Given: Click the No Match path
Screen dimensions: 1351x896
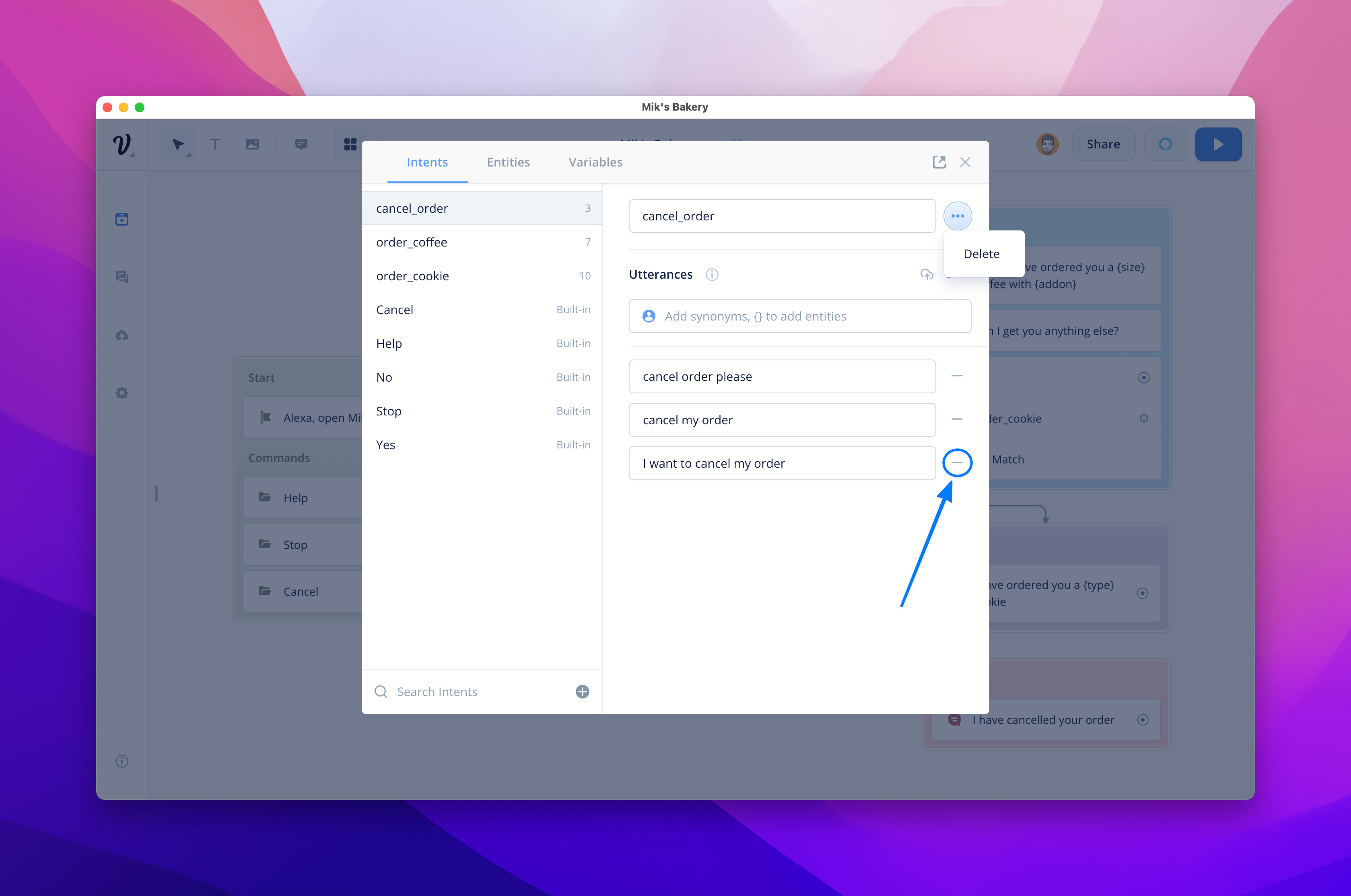Looking at the screenshot, I should click(x=1074, y=459).
